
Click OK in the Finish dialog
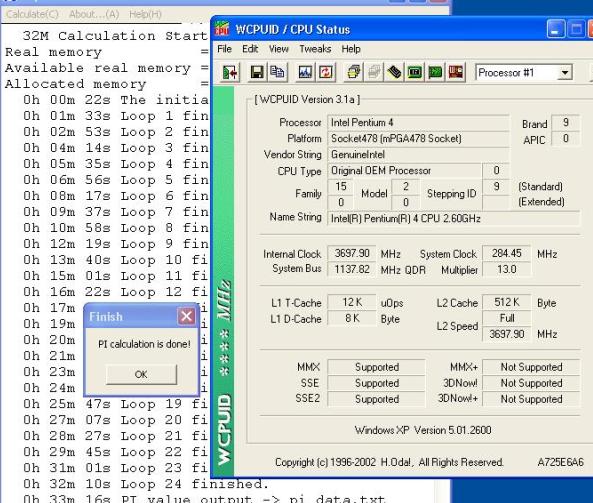pyautogui.click(x=141, y=374)
